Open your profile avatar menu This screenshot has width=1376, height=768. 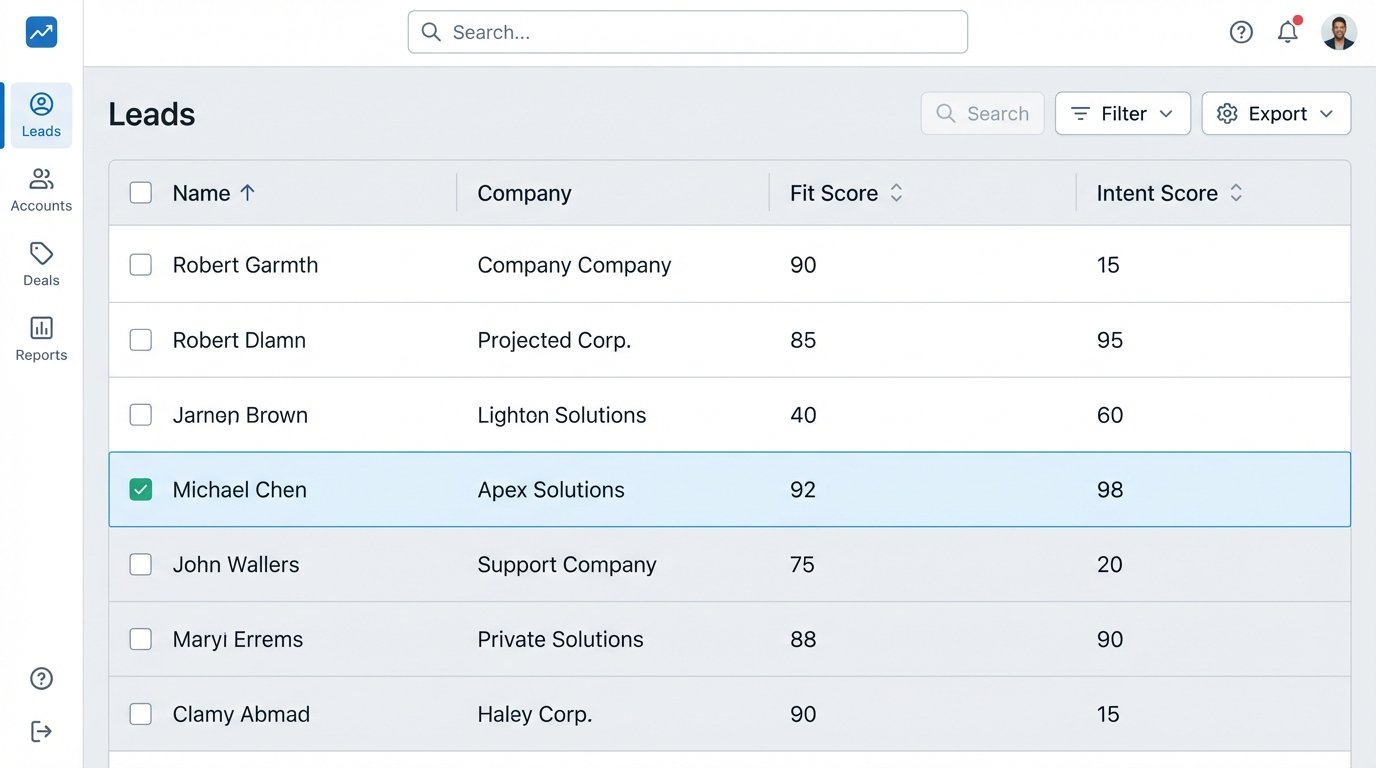[1339, 31]
